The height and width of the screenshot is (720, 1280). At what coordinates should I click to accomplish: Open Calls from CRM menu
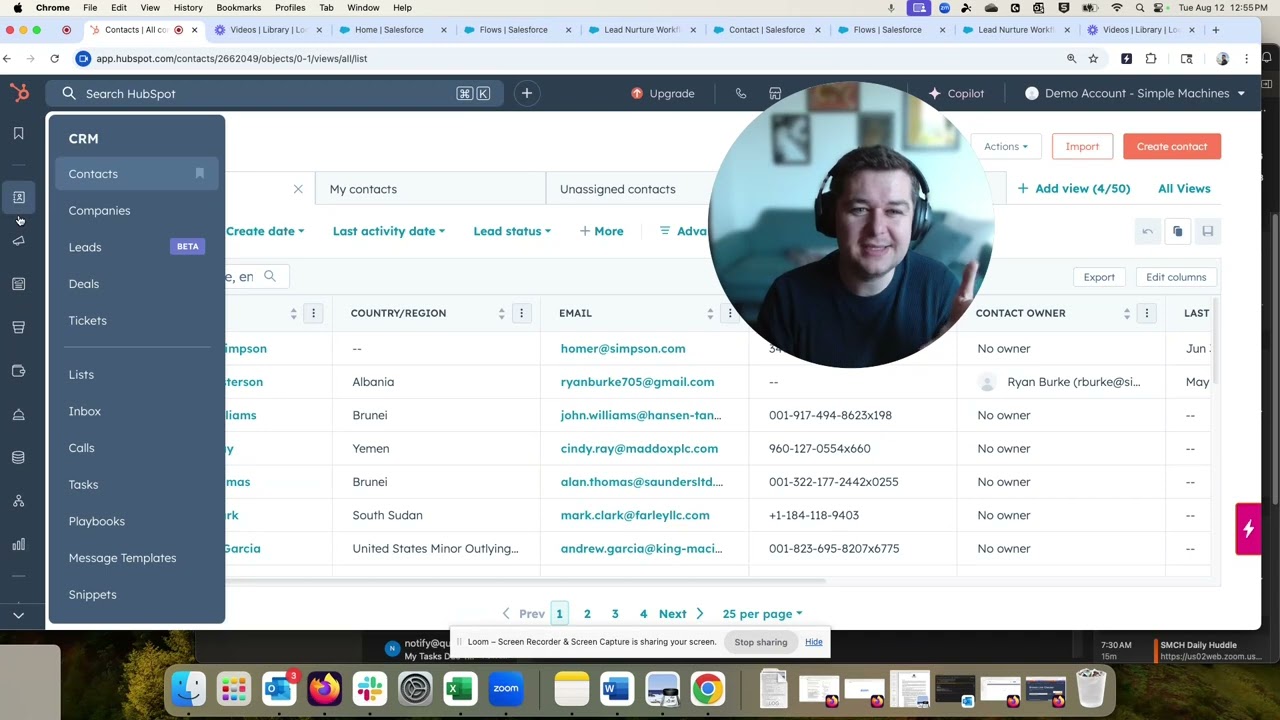coord(82,448)
